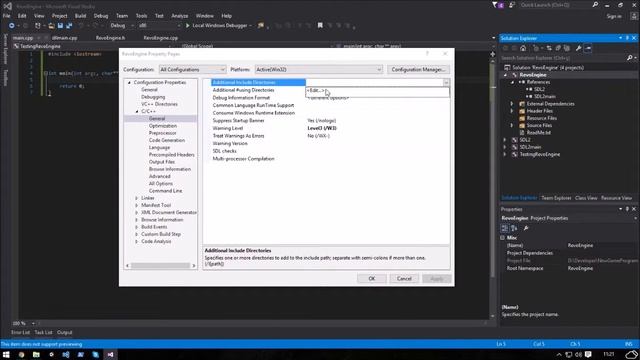Open the Additional Include Directories value dropdown arrow
The image size is (640, 360).
click(446, 82)
